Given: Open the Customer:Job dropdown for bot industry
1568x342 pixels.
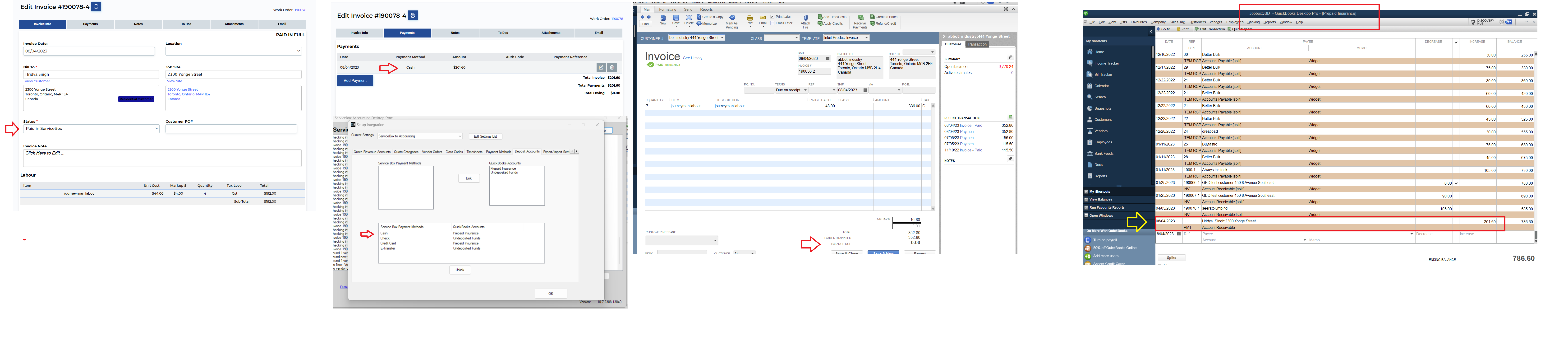Looking at the screenshot, I should (x=722, y=38).
